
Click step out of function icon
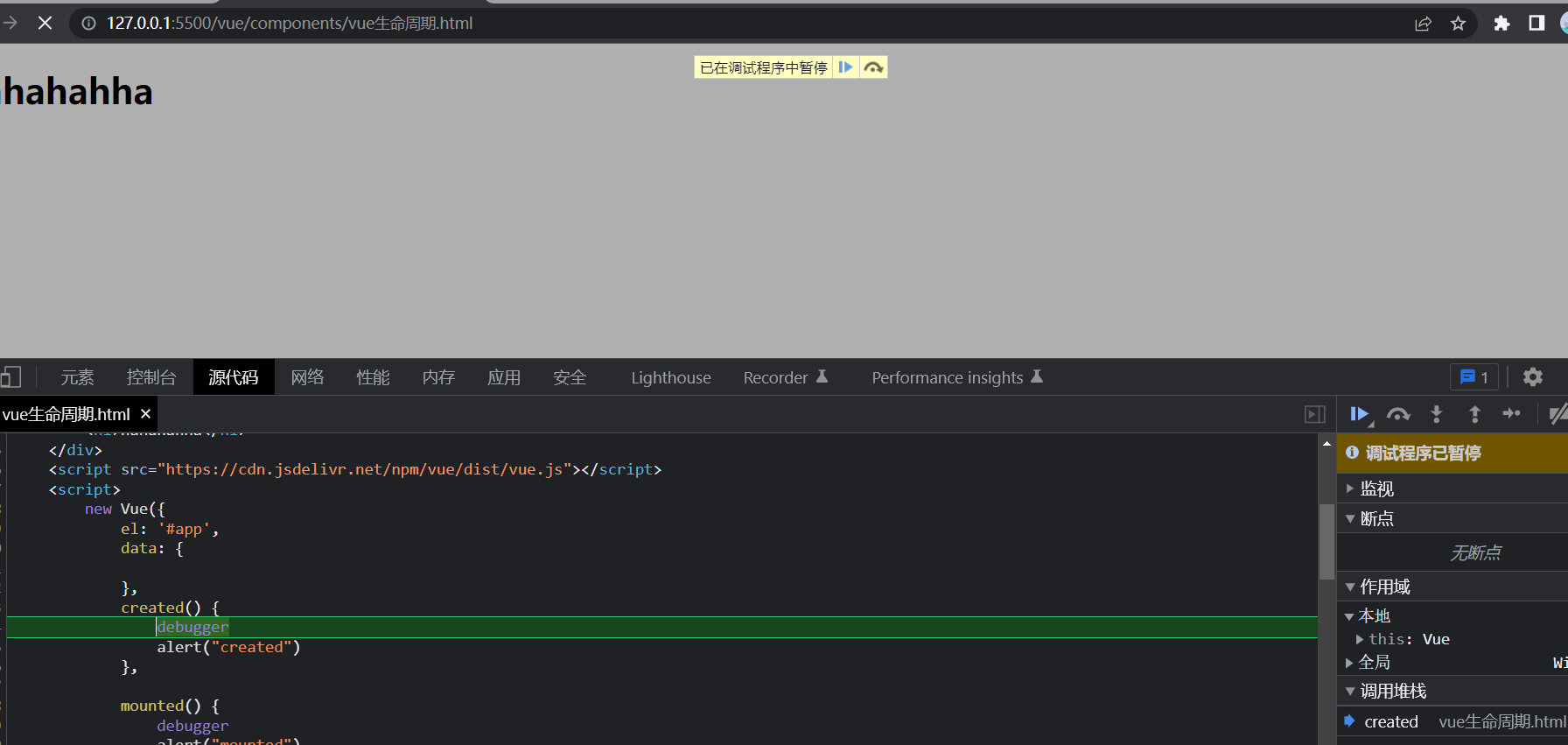(1474, 414)
